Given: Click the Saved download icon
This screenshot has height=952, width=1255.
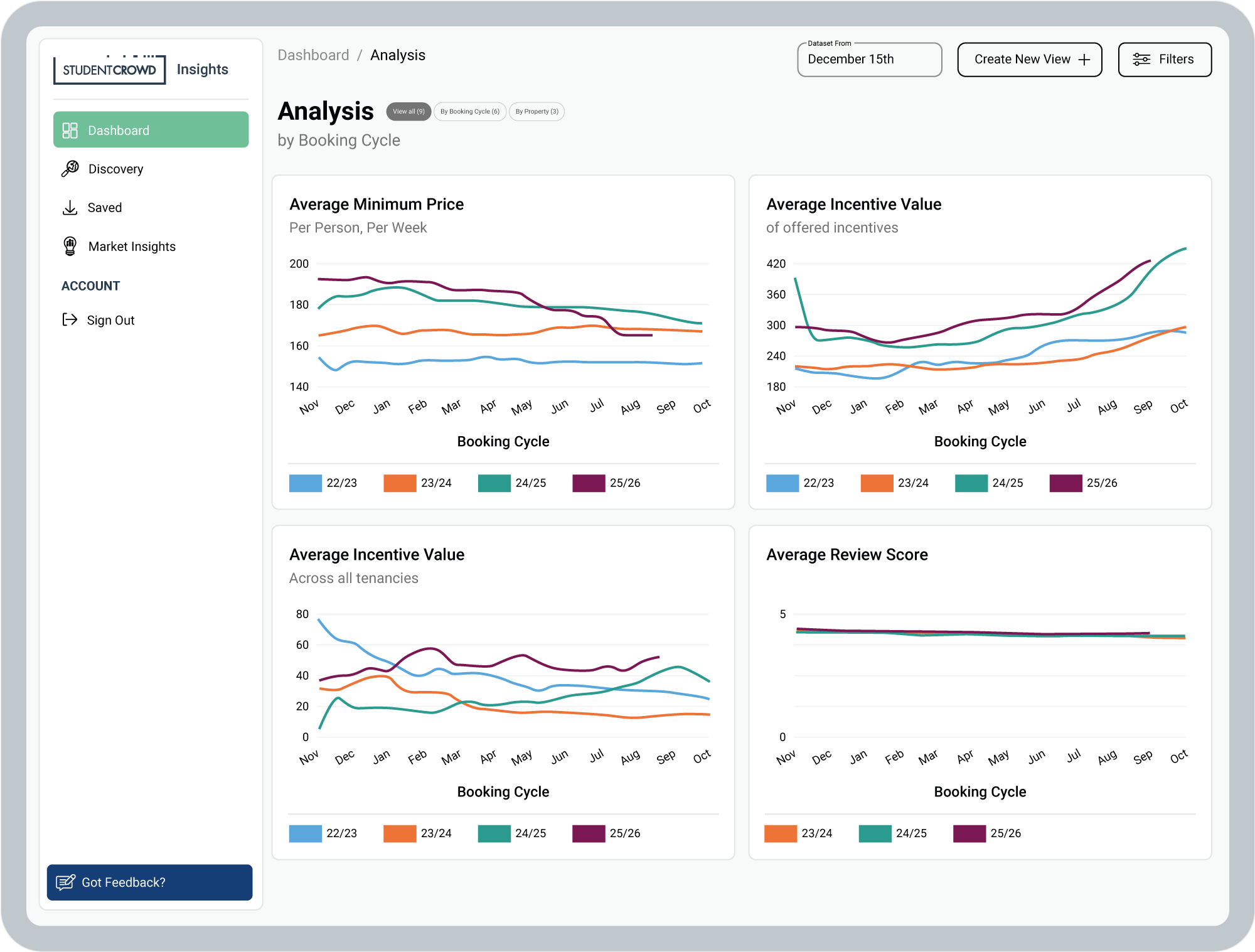Looking at the screenshot, I should (69, 207).
